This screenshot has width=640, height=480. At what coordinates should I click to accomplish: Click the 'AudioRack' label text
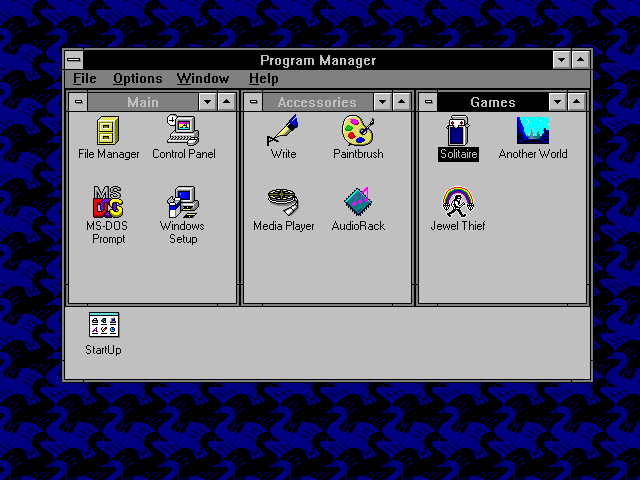coord(358,226)
